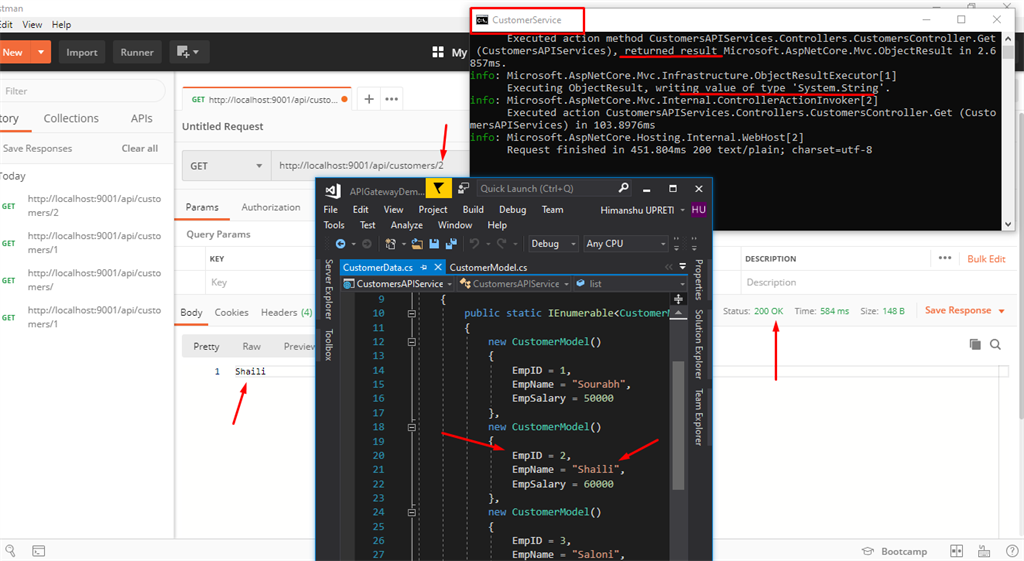Open the GET method dropdown in Postman
The height and width of the screenshot is (561, 1024).
point(226,166)
